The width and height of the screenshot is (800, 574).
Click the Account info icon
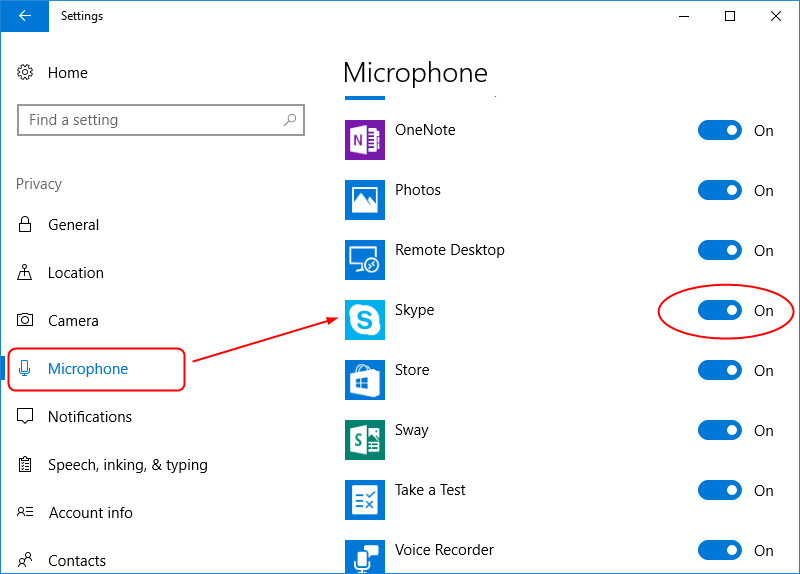point(24,512)
